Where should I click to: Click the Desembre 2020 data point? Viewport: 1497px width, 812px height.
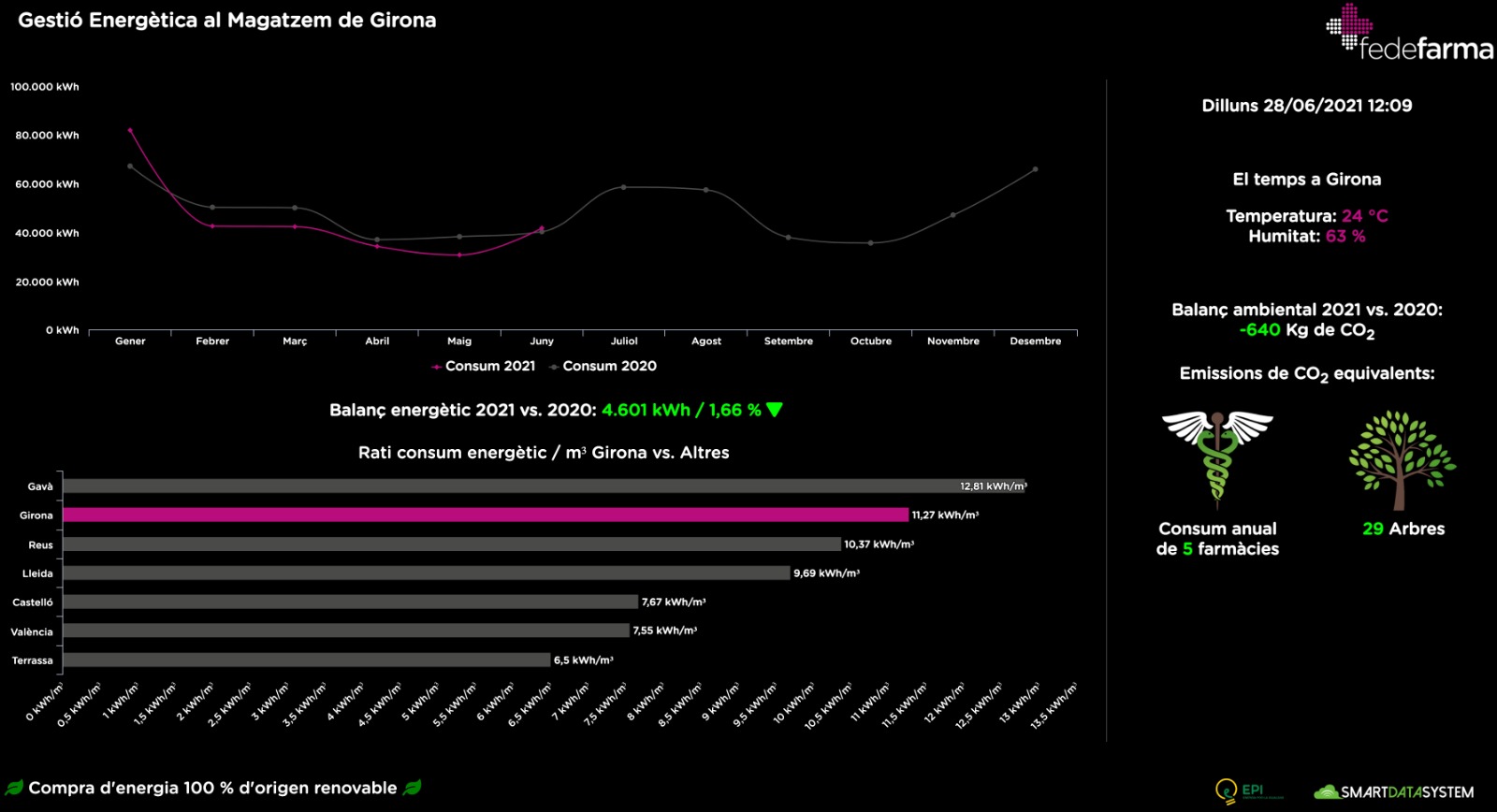[x=1035, y=169]
